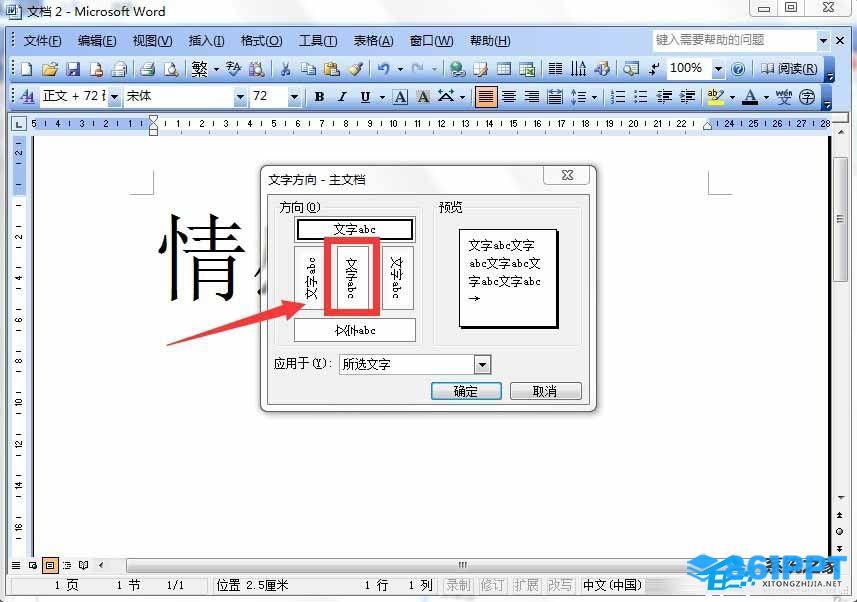The width and height of the screenshot is (857, 602).
Task: Open the font size dropdown 72
Action: (294, 97)
